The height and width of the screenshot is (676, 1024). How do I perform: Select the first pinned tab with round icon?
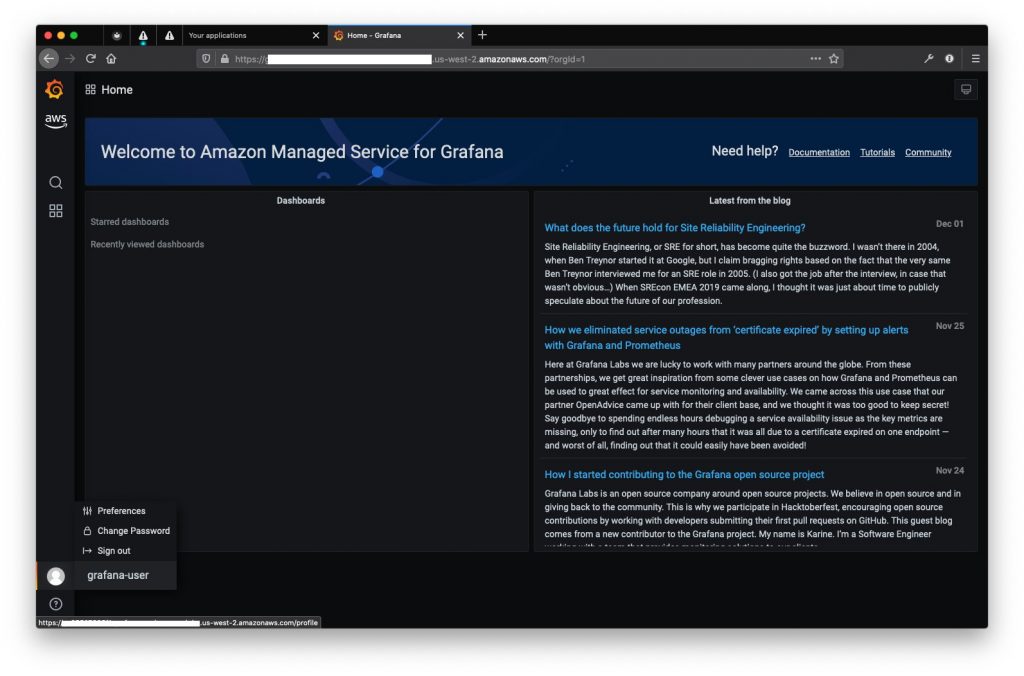(116, 35)
